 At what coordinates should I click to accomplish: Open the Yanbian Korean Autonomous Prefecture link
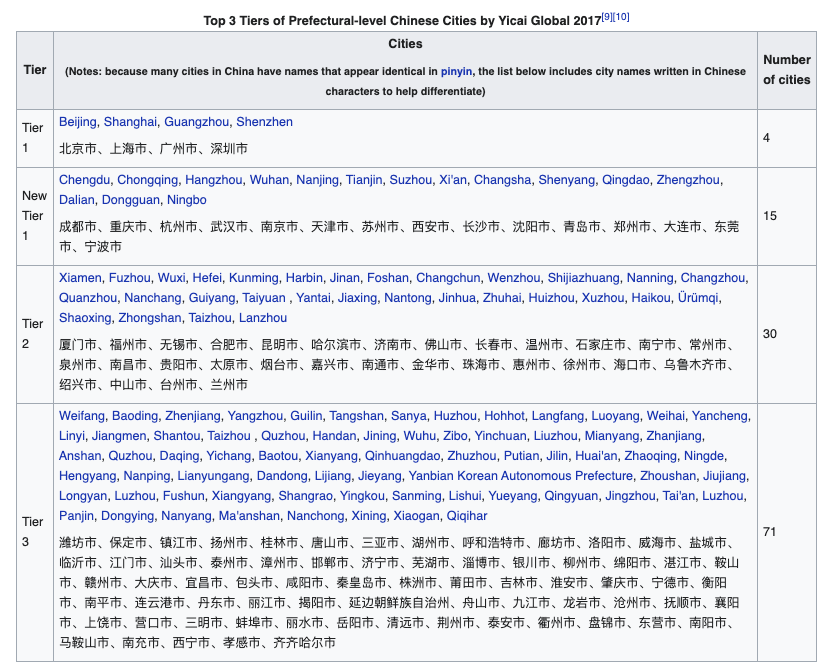(521, 476)
